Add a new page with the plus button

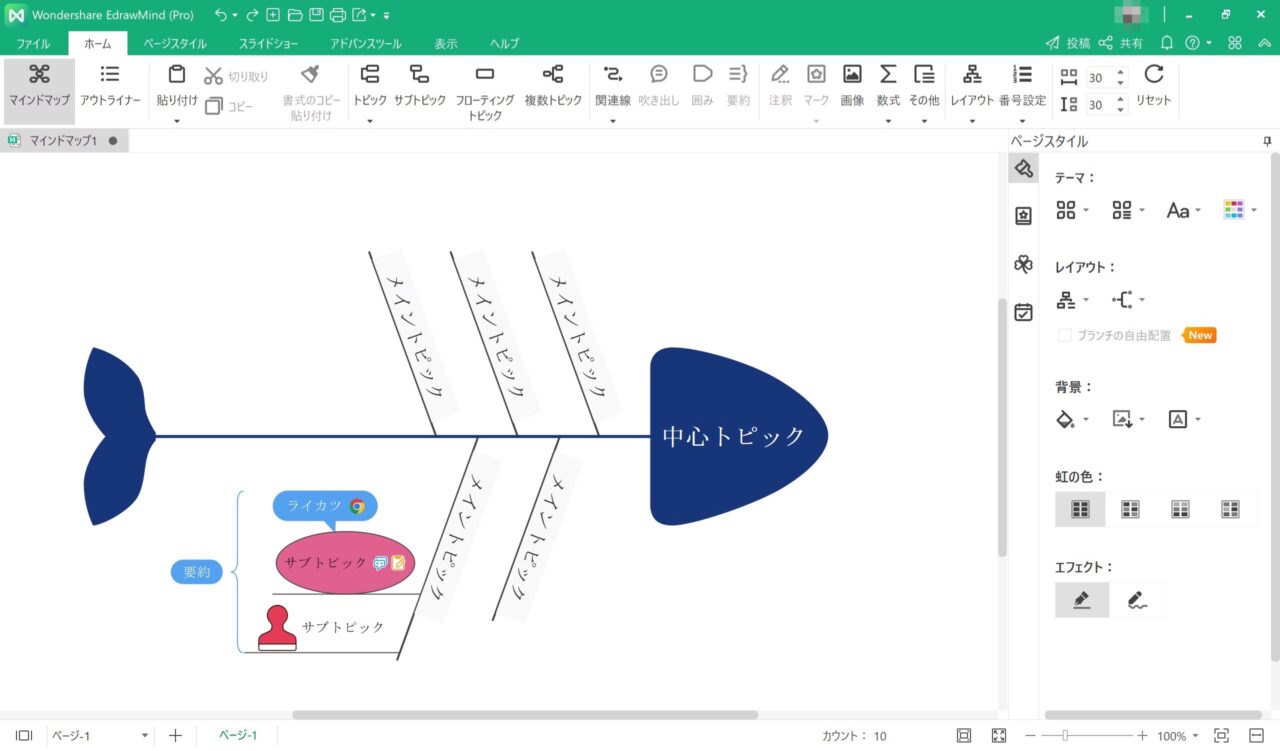[x=175, y=736]
